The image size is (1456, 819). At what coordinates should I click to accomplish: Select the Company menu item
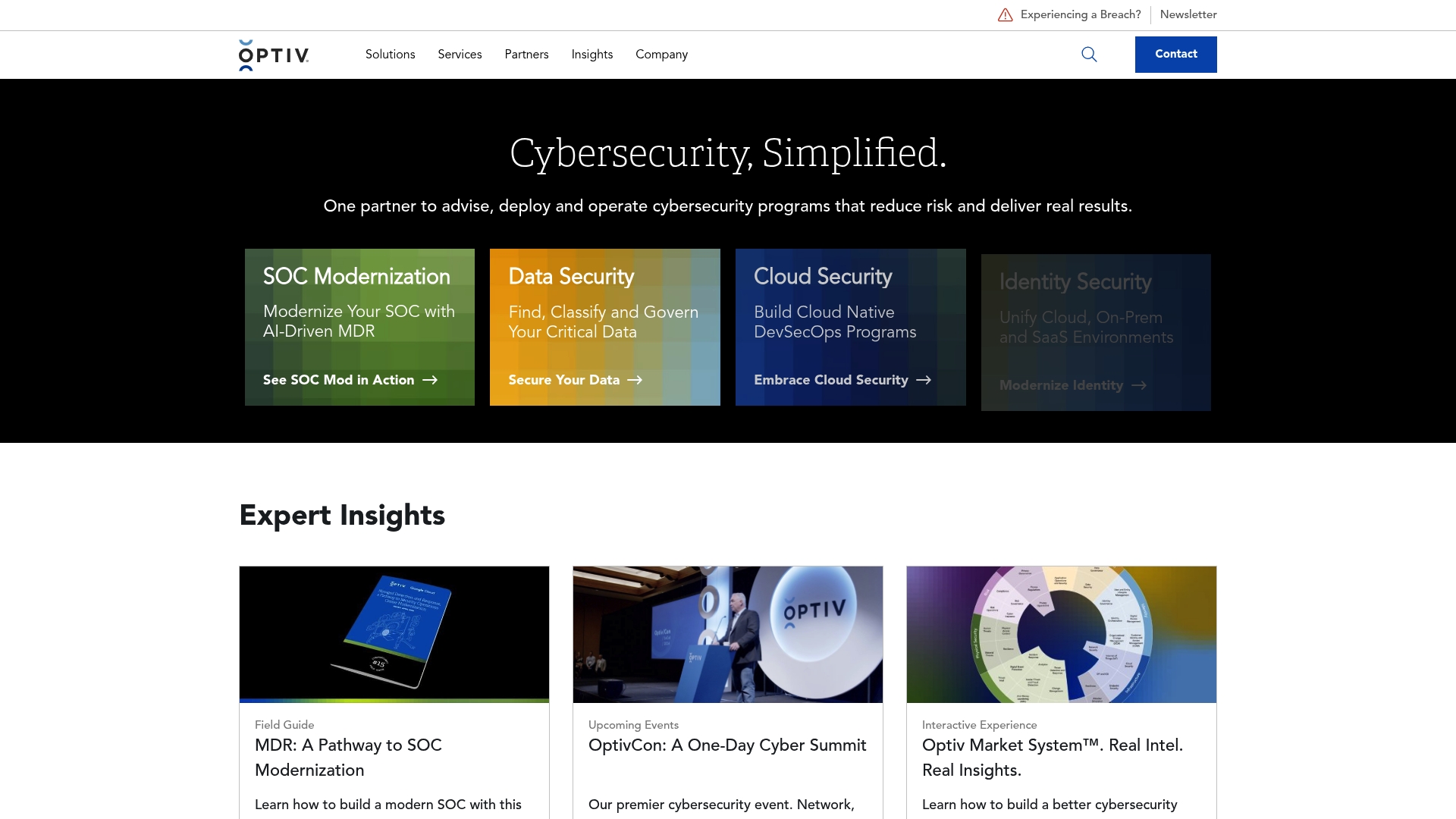point(661,55)
